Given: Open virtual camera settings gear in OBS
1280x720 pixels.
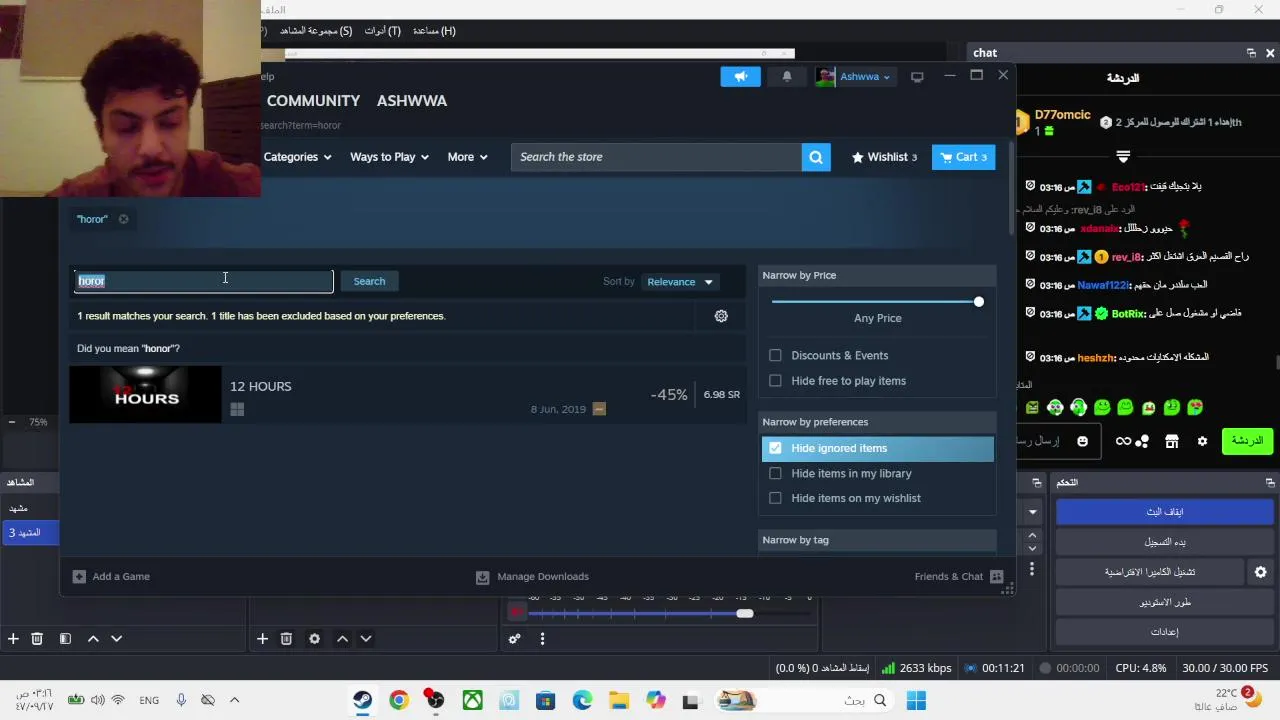Looking at the screenshot, I should tap(1260, 572).
